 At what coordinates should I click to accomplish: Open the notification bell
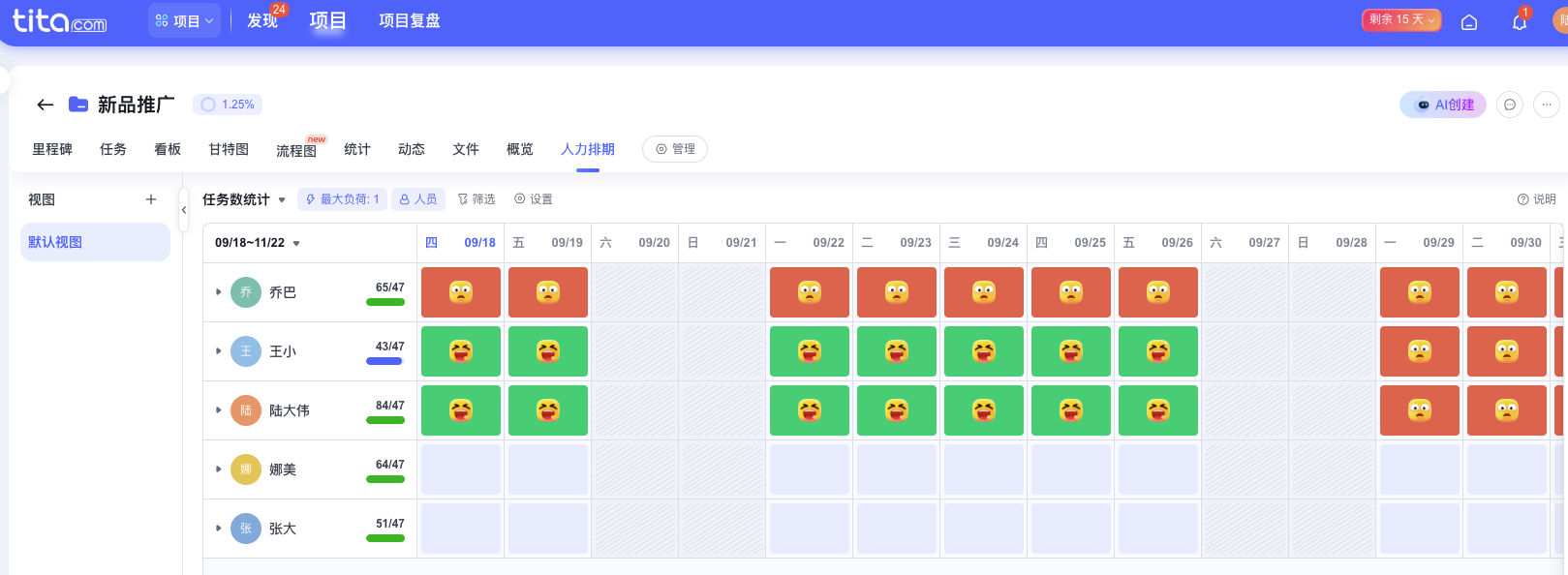[1520, 22]
